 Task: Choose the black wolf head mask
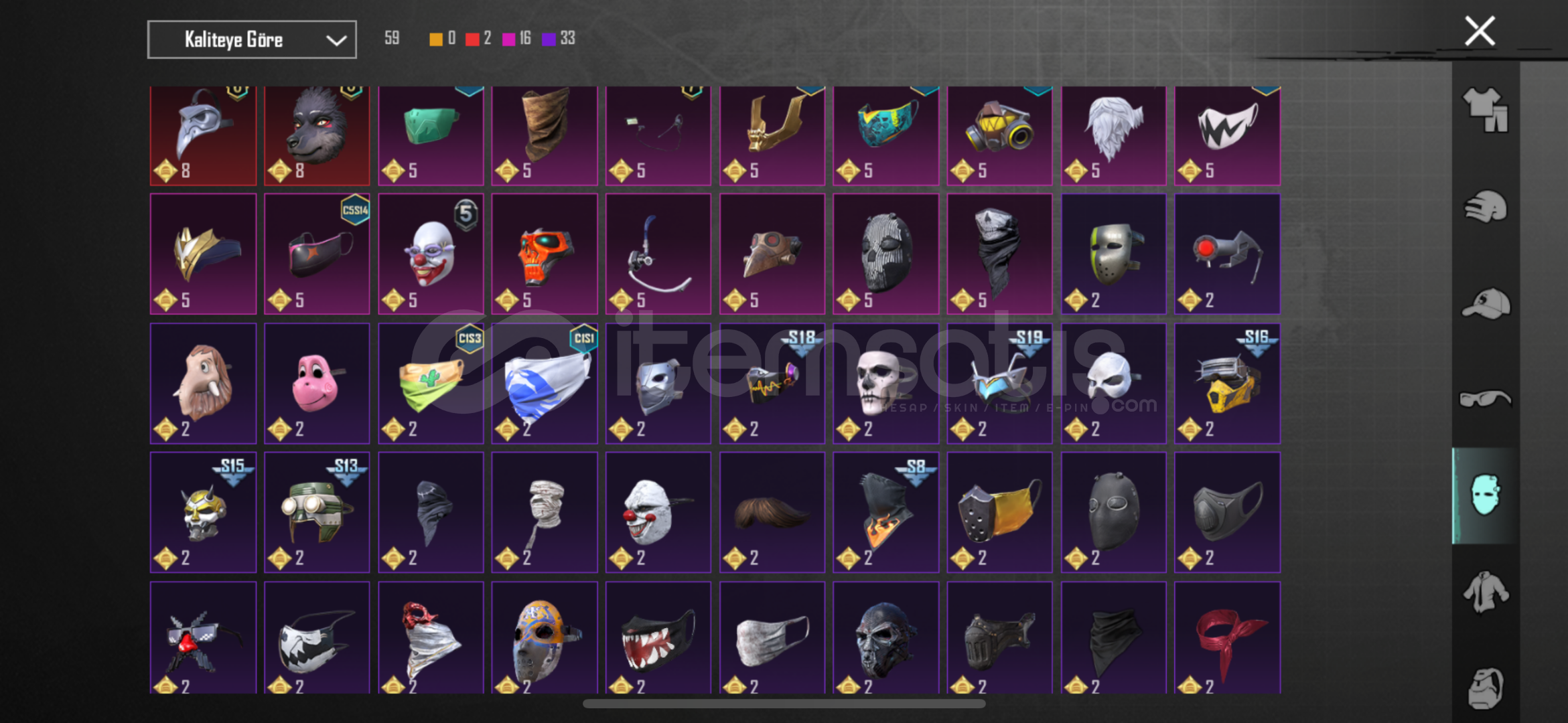click(317, 135)
